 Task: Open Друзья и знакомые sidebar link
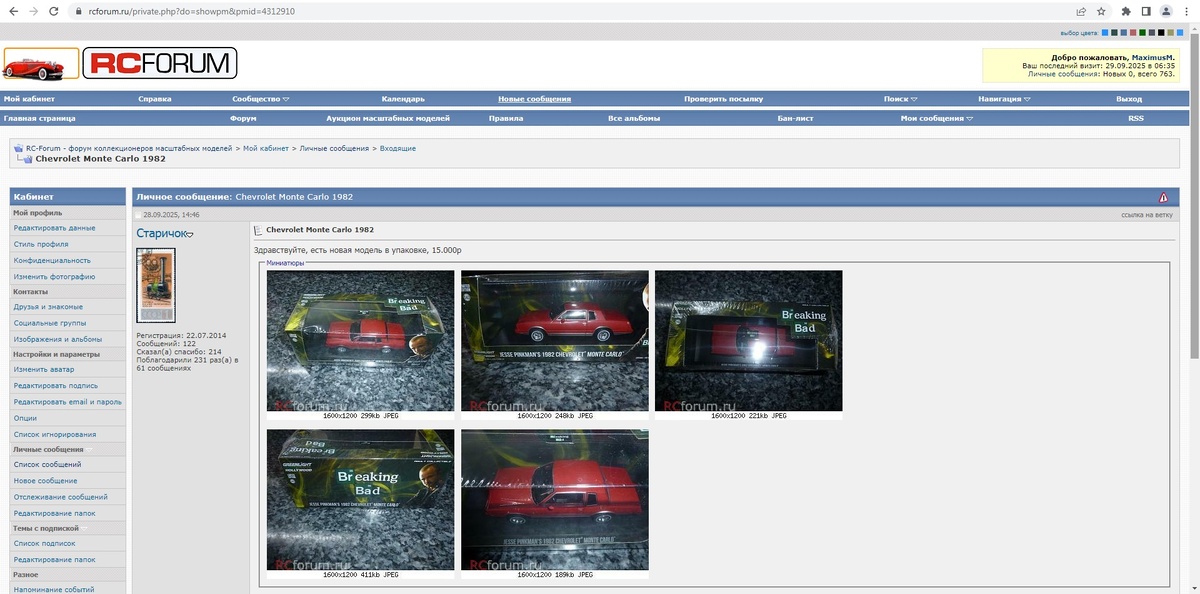[48, 307]
